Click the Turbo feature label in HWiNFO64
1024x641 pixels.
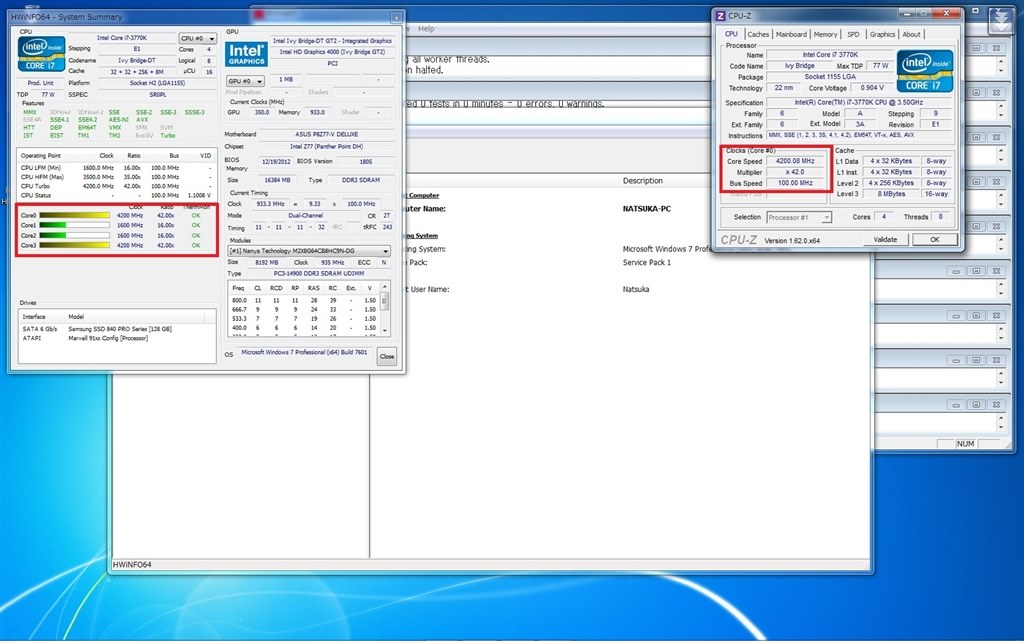[x=168, y=136]
